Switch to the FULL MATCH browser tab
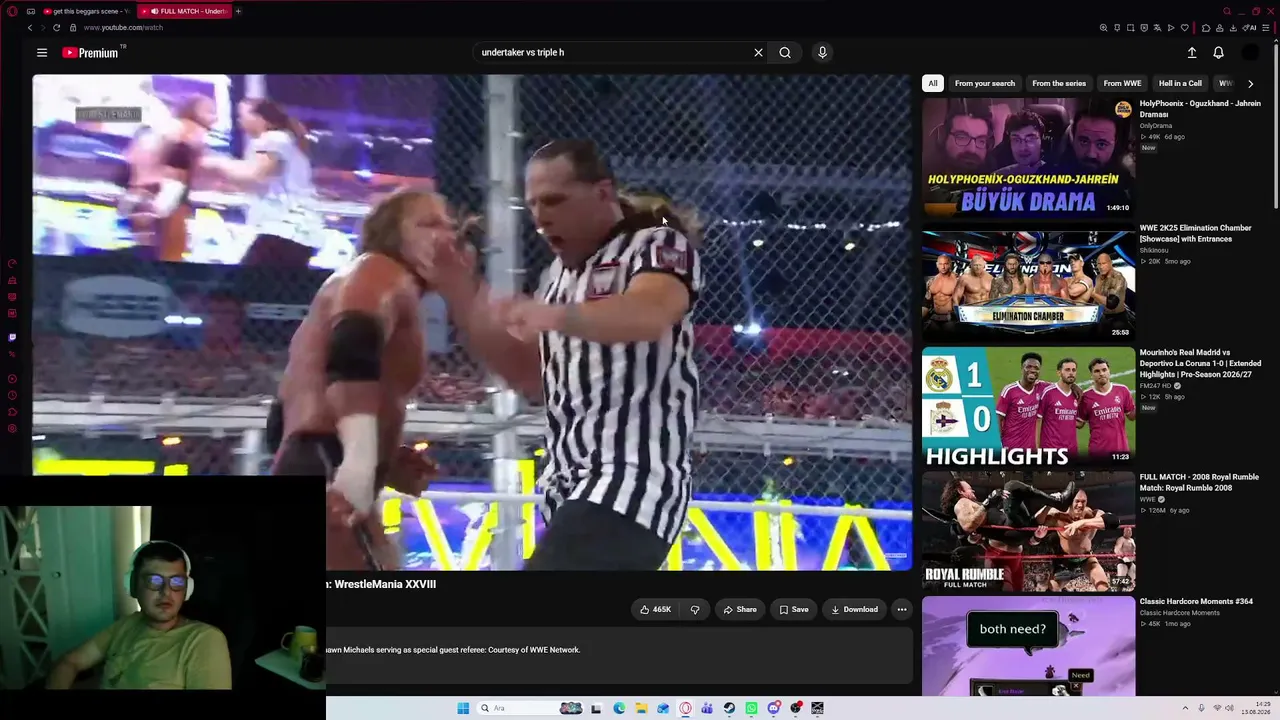This screenshot has height=720, width=1280. [186, 11]
